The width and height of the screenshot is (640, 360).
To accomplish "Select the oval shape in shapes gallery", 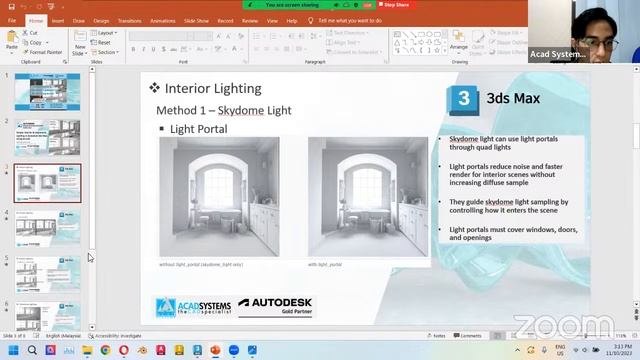I will 429,34.
